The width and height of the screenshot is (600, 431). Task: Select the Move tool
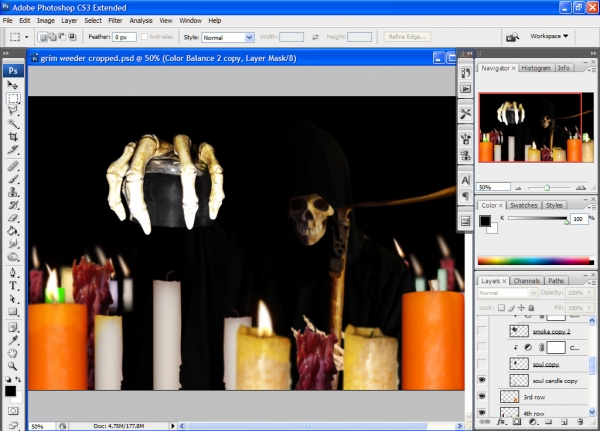13,85
